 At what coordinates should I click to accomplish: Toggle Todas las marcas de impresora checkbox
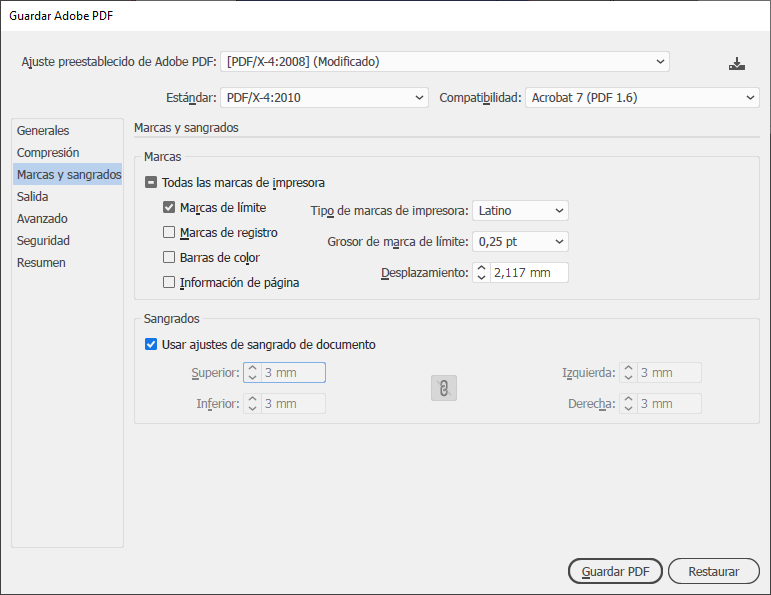[151, 183]
